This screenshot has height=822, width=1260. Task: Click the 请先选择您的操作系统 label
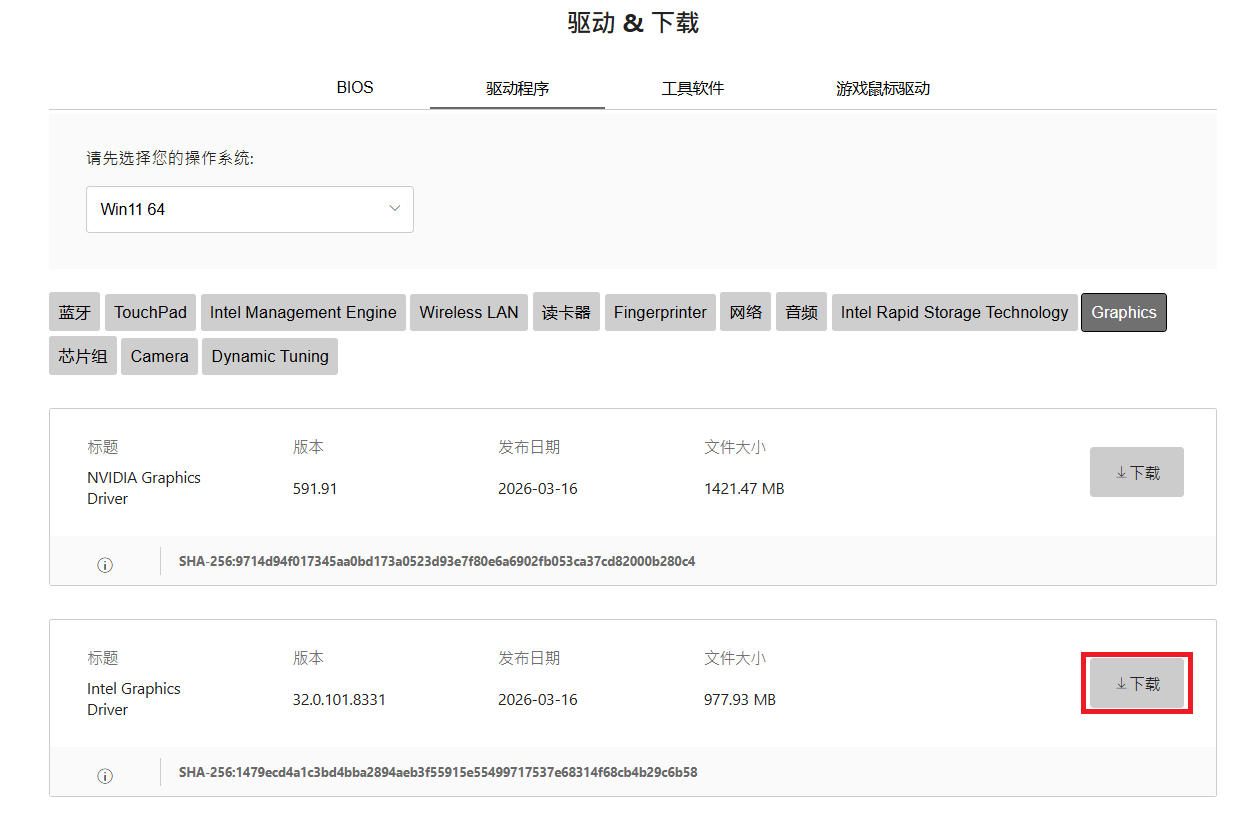tap(170, 158)
